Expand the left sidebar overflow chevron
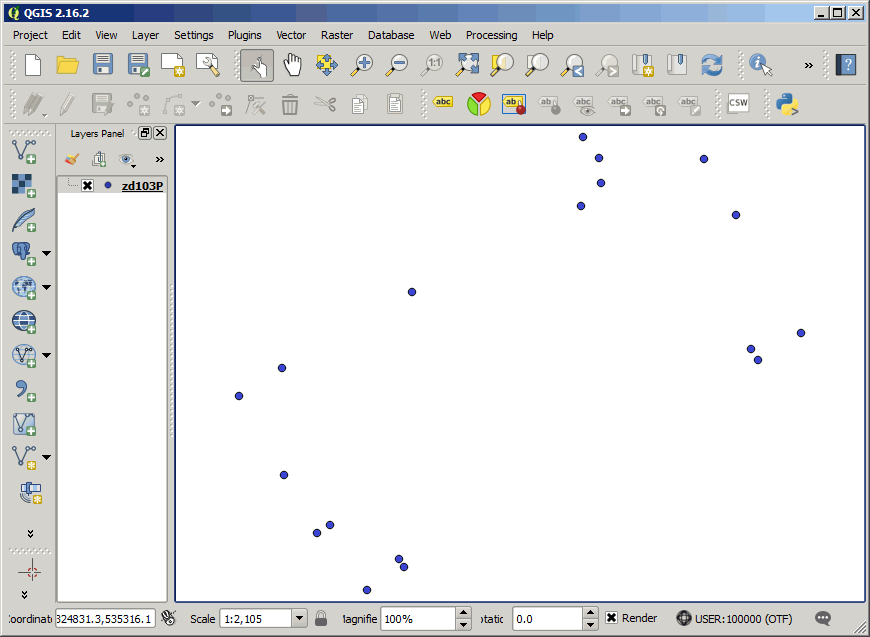Viewport: 870px width, 637px height. 31,534
